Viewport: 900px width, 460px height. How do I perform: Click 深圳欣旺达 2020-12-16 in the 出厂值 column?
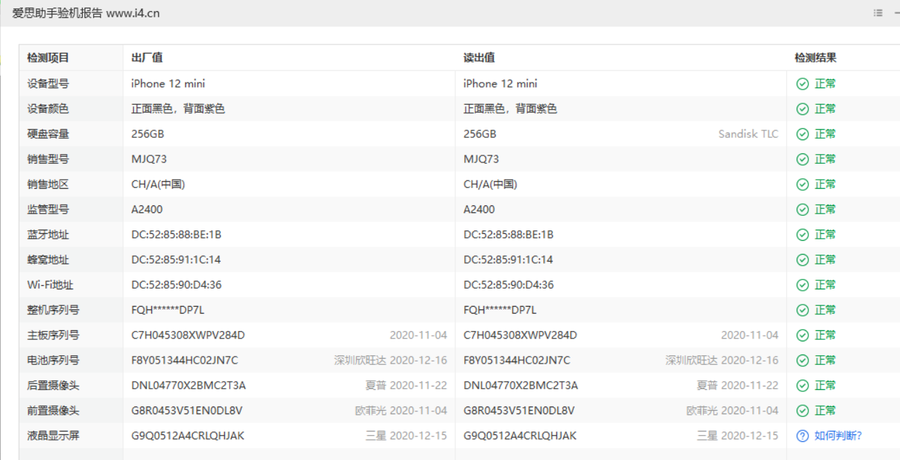391,361
